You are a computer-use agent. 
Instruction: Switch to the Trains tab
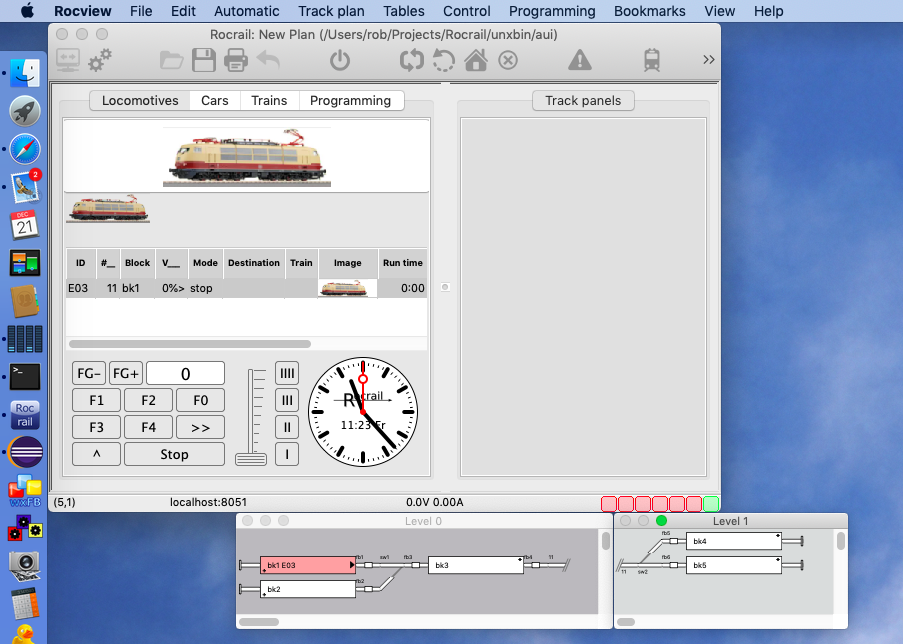(x=269, y=100)
